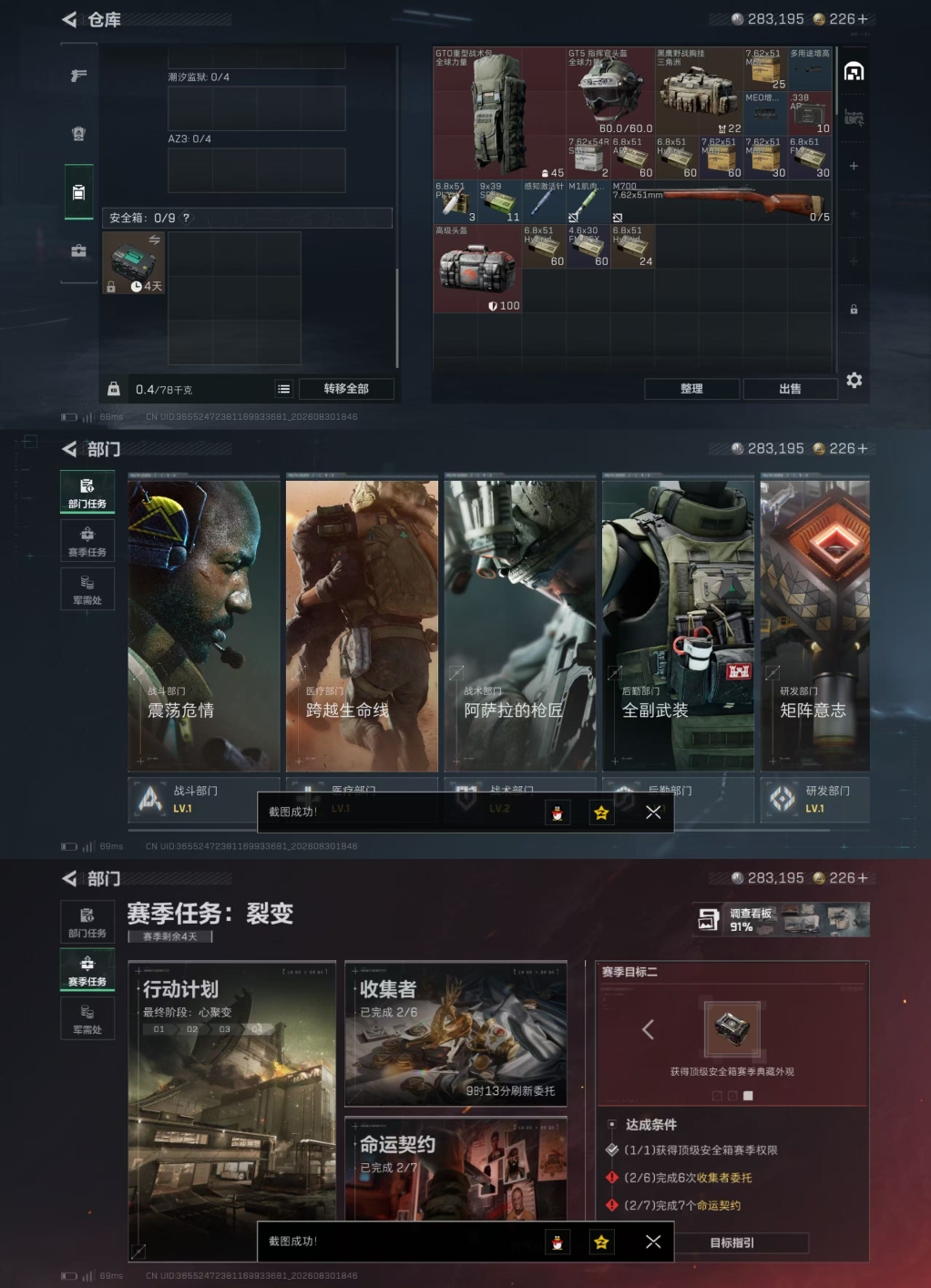Close the middle 截图成功 popup
This screenshot has height=1288, width=931.
click(x=653, y=813)
